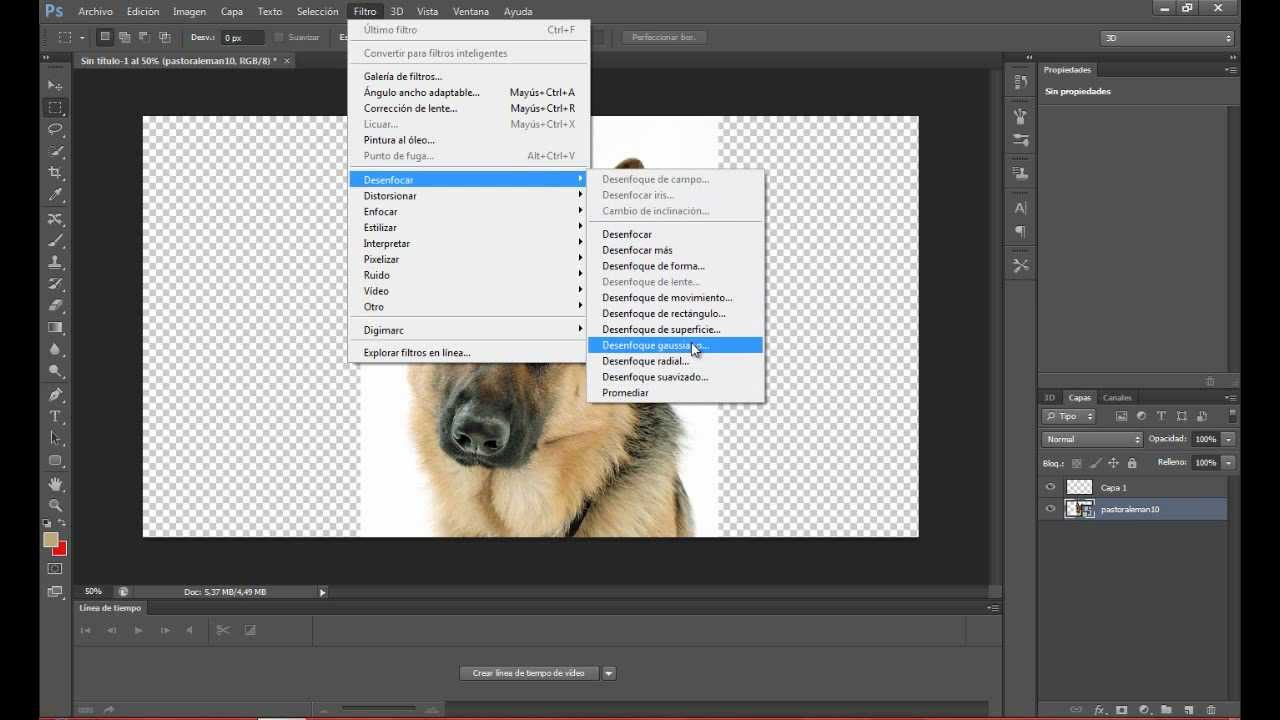
Task: Select the Eyedropper tool
Action: pyautogui.click(x=56, y=195)
